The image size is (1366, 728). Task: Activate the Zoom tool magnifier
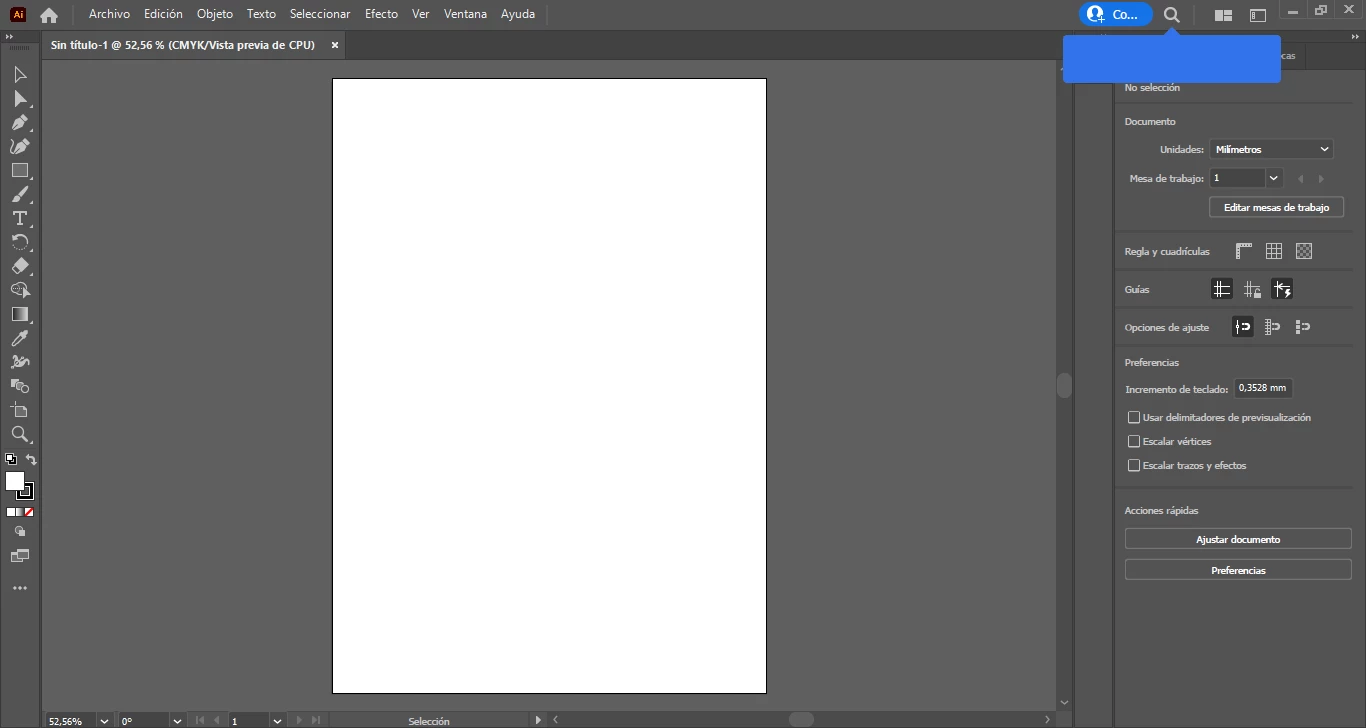20,435
